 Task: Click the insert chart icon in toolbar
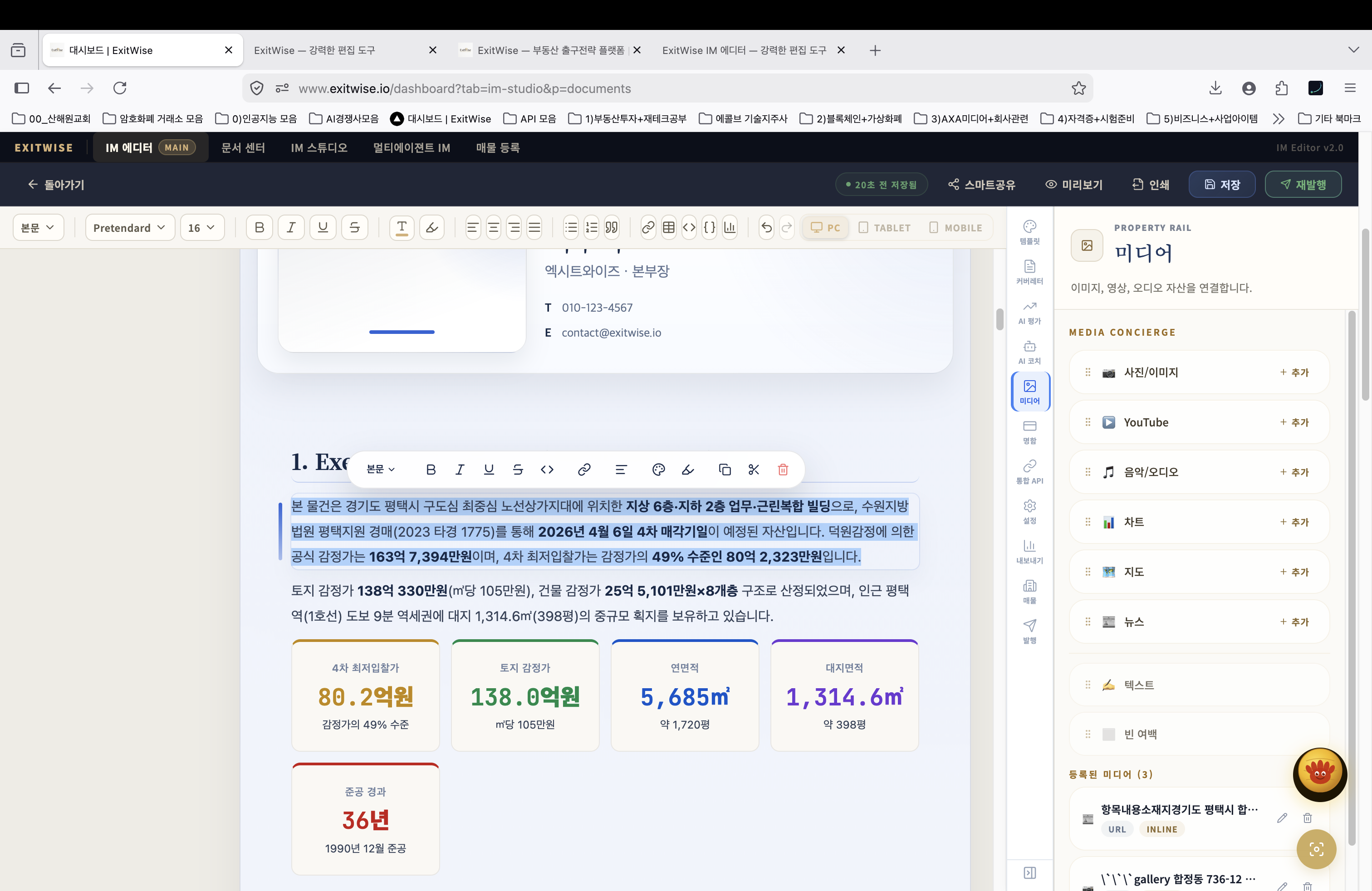point(730,228)
